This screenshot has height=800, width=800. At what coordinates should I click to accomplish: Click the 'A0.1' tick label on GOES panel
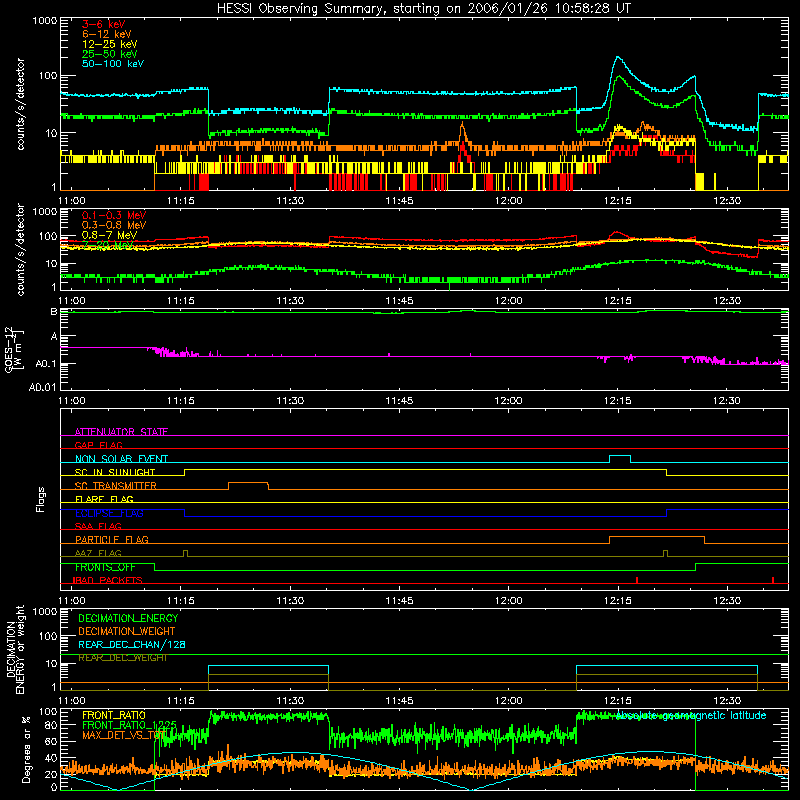45,364
